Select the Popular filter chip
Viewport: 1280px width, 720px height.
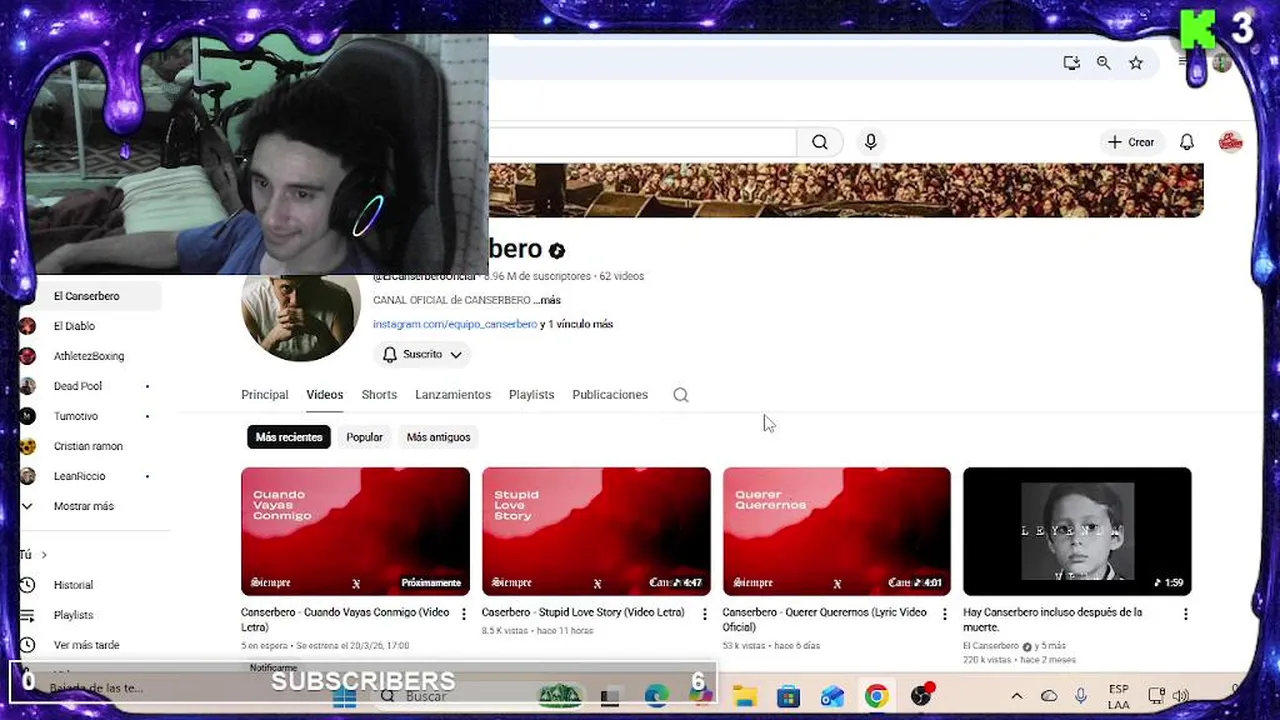pos(364,437)
